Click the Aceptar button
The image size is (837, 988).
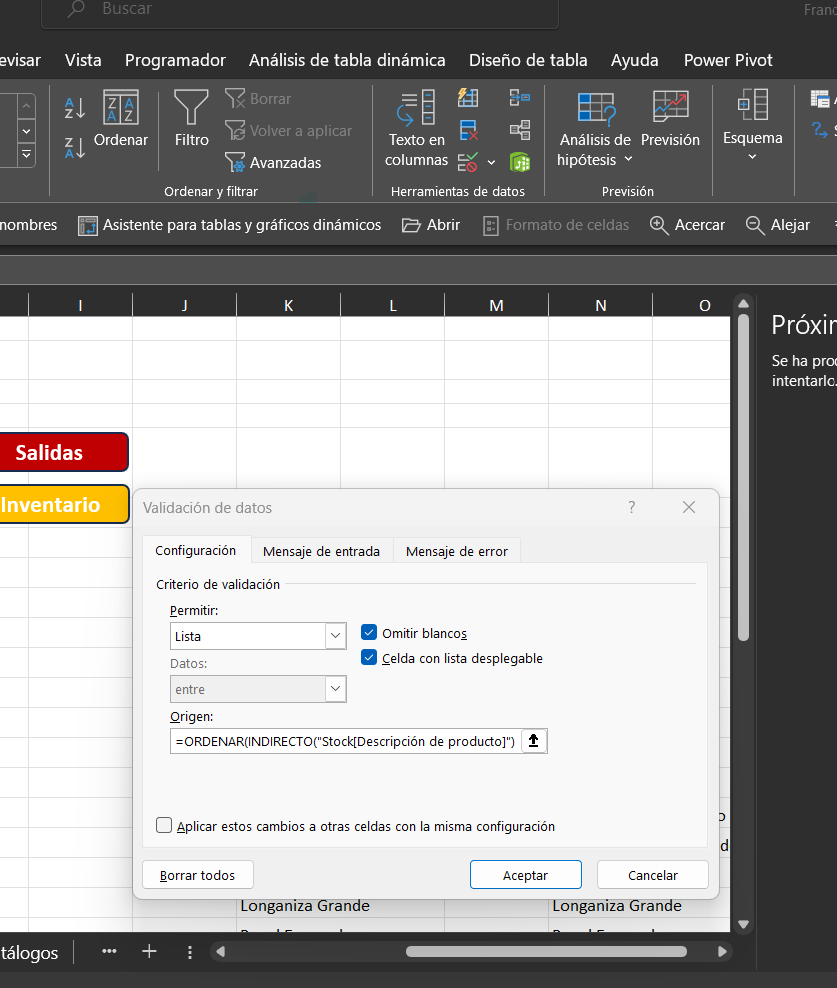pos(525,874)
